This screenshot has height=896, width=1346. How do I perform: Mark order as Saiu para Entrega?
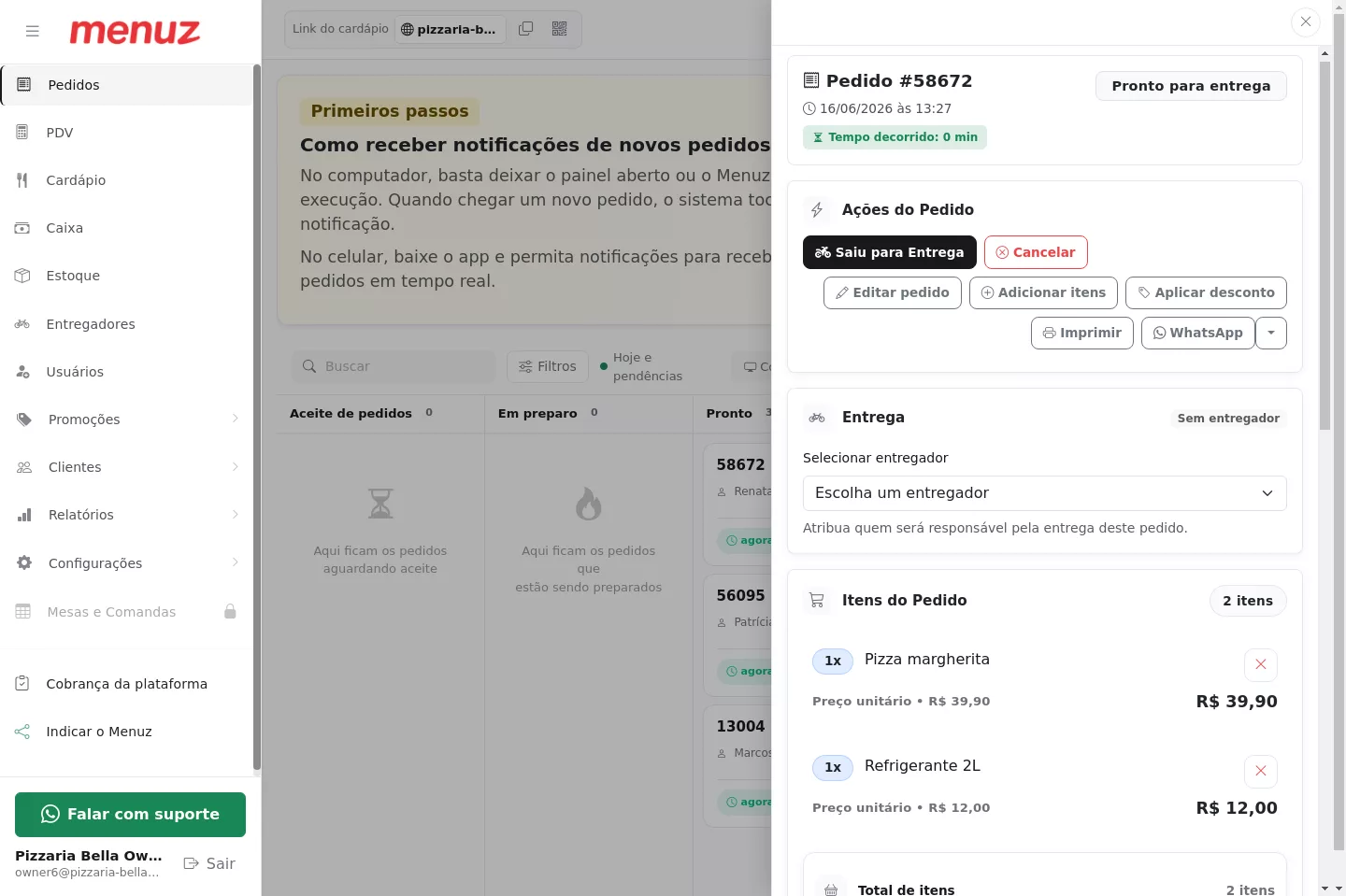(x=890, y=252)
